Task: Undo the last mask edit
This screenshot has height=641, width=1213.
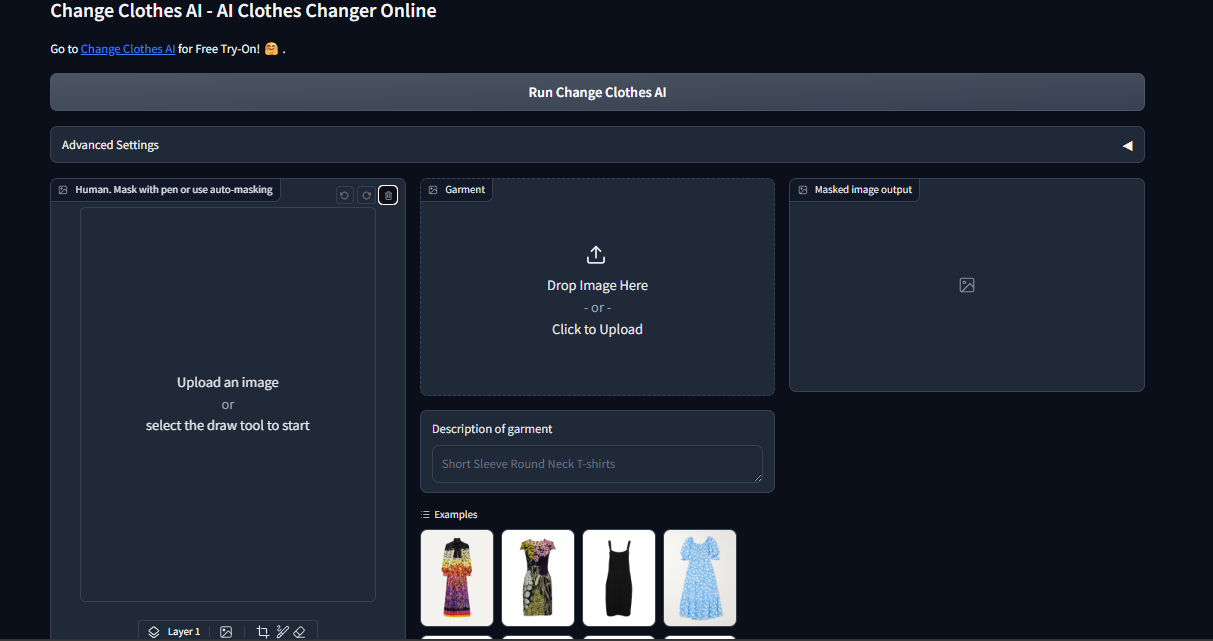Action: 344,195
